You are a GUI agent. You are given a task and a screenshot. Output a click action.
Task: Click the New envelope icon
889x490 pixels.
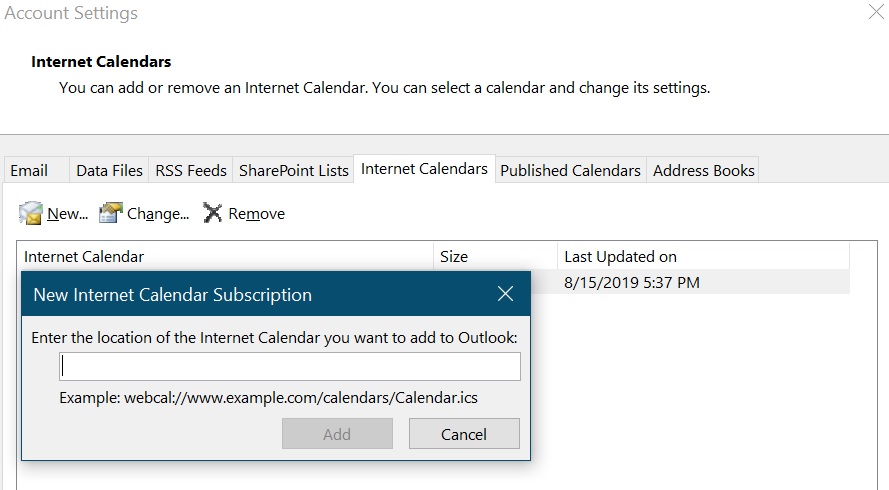click(x=31, y=213)
